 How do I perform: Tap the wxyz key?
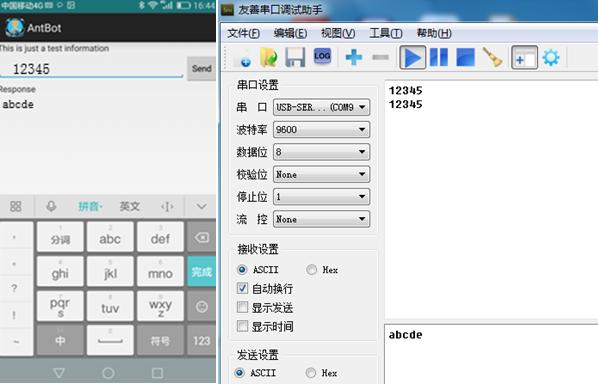point(160,306)
